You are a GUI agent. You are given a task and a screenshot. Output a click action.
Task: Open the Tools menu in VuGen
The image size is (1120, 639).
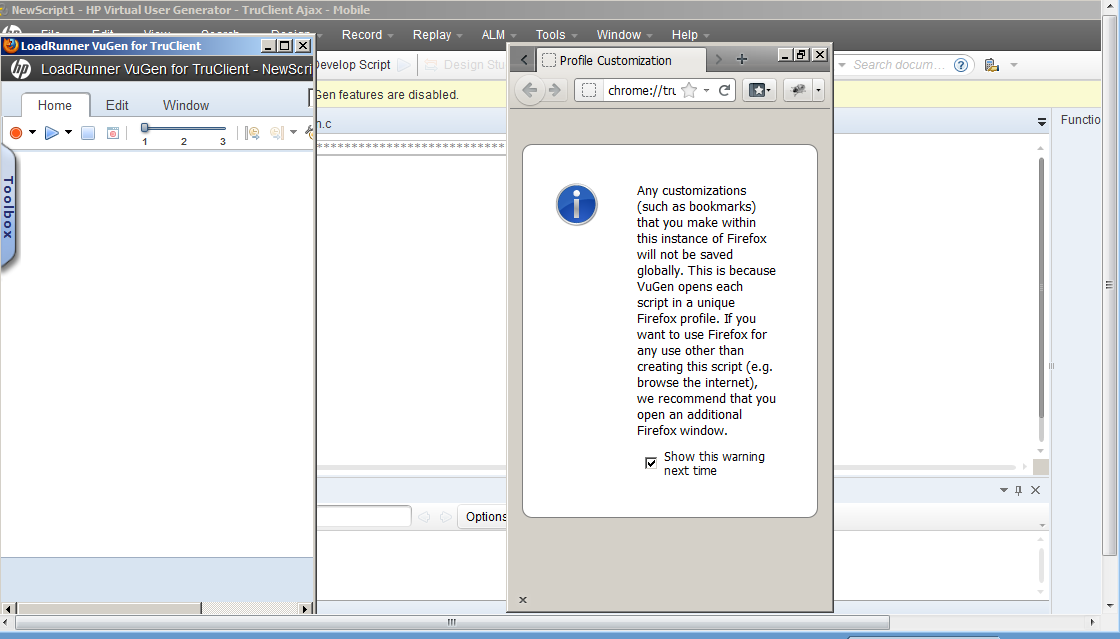(x=556, y=34)
